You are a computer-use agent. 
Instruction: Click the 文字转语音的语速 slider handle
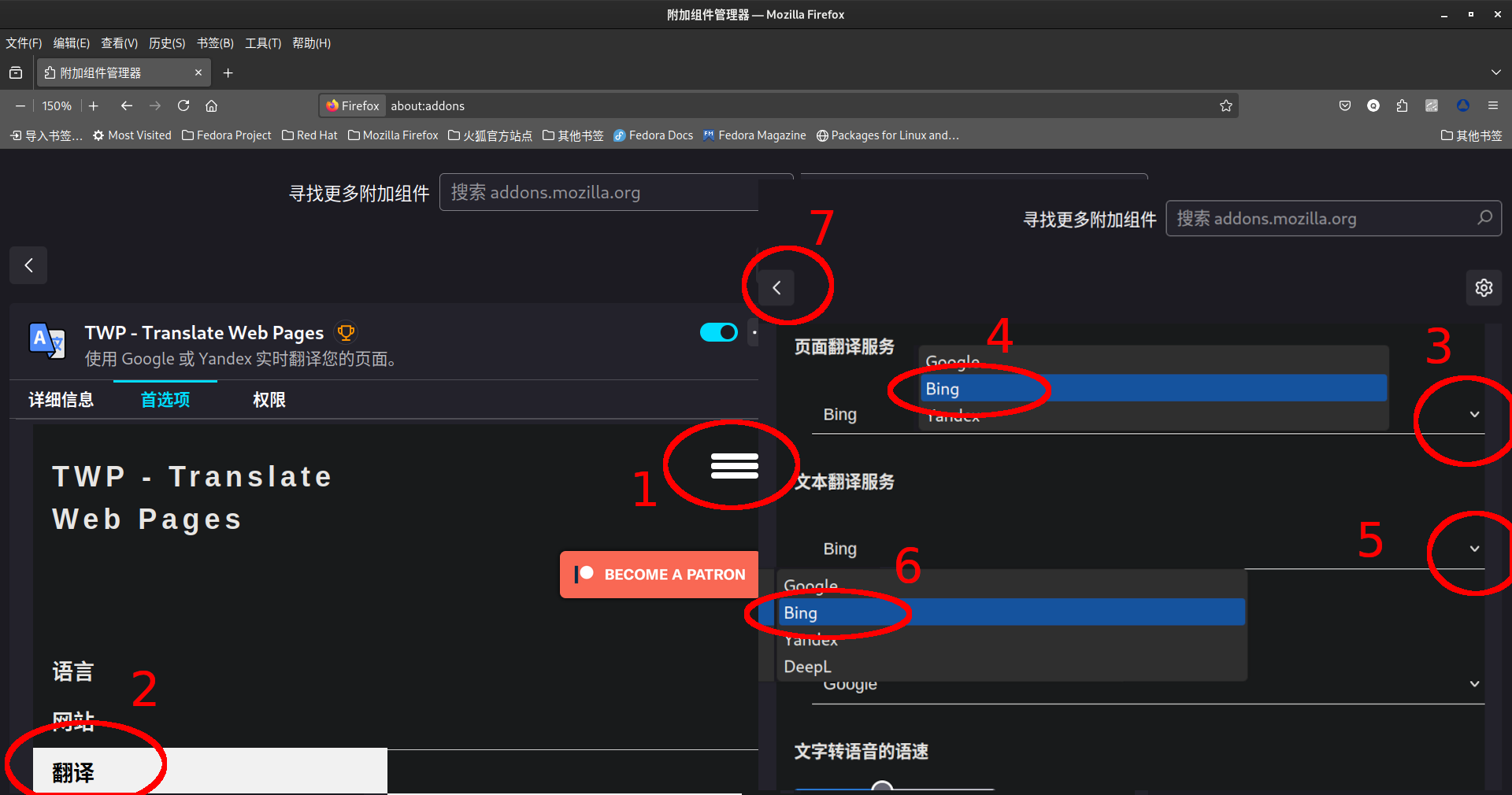(882, 787)
